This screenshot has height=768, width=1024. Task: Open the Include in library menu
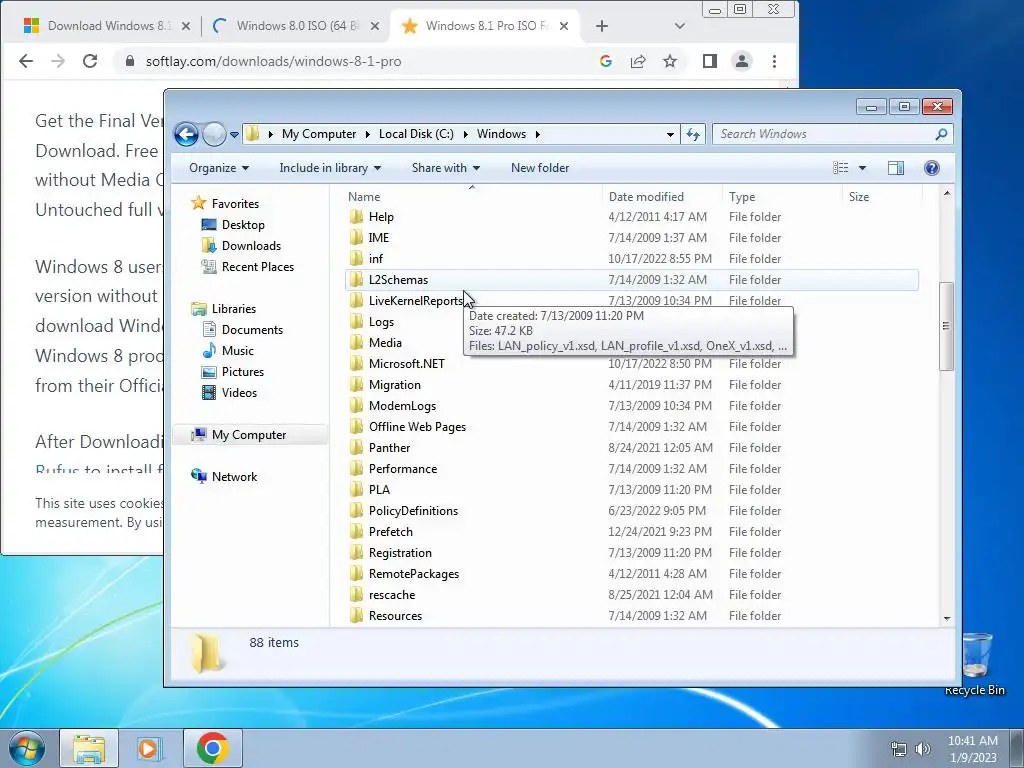point(330,168)
